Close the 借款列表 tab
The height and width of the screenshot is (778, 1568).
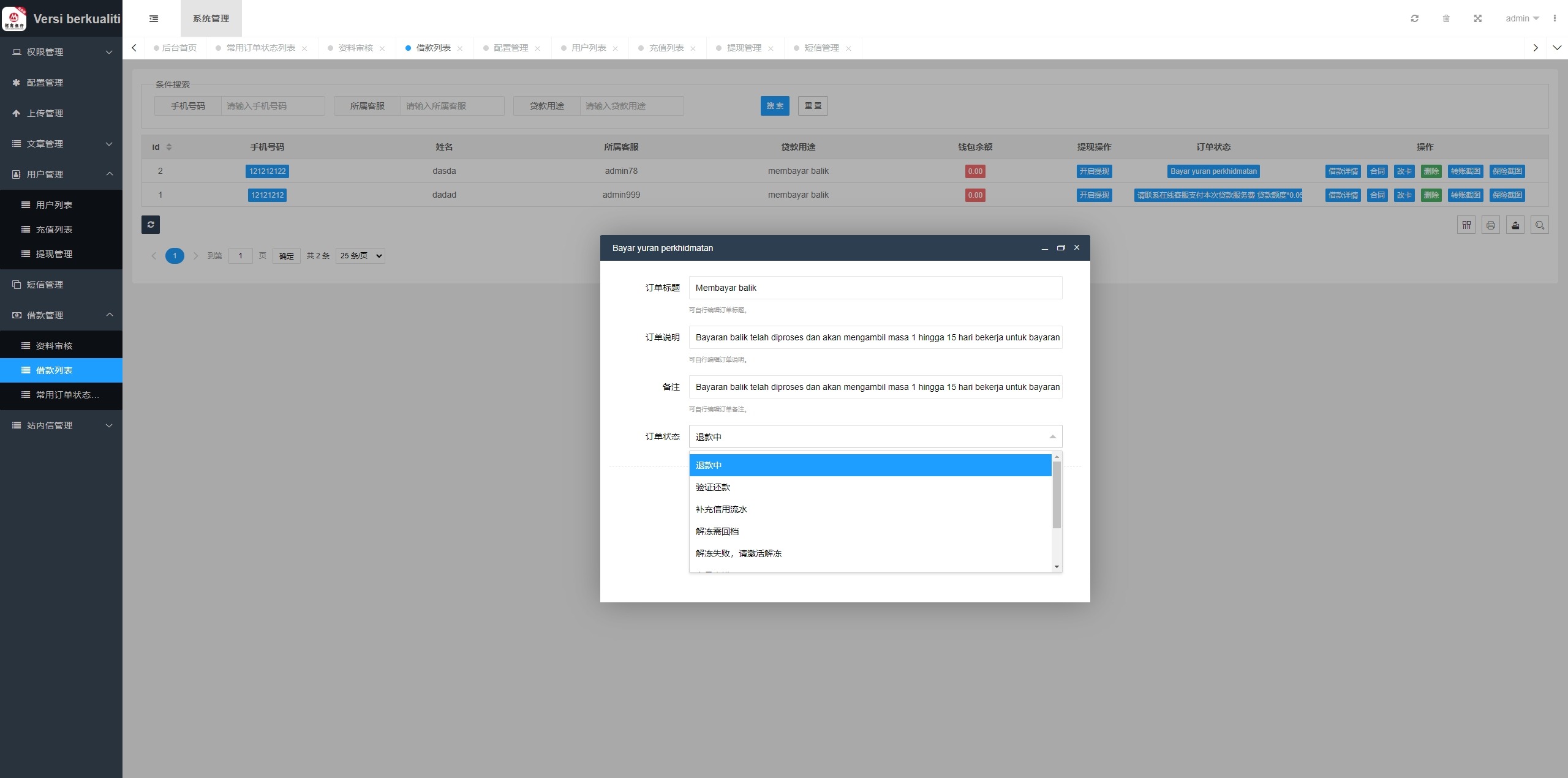(x=460, y=48)
